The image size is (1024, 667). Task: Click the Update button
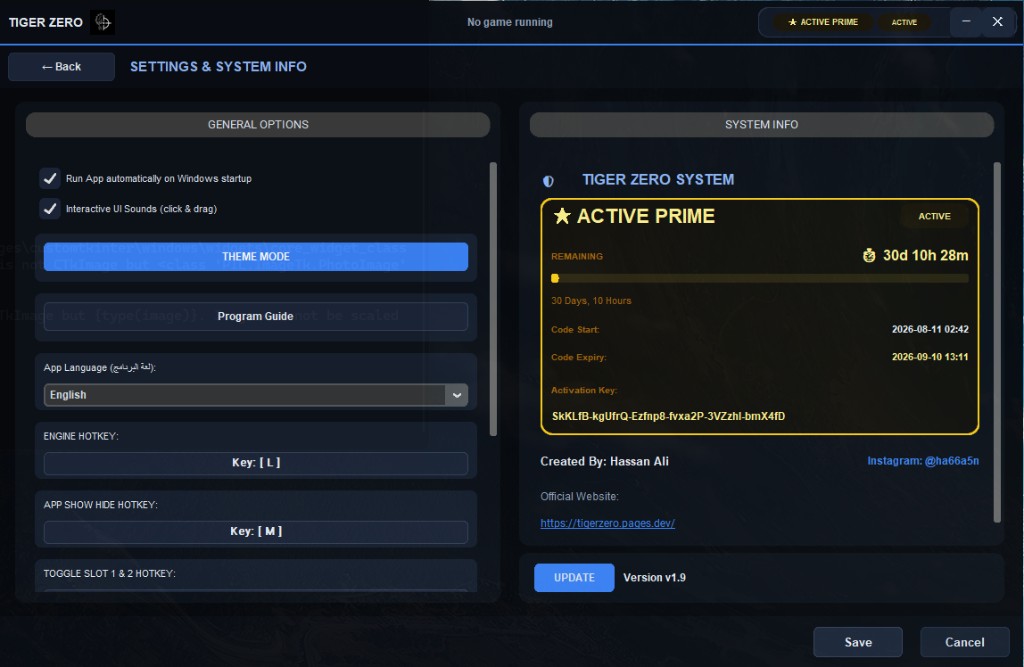pos(574,578)
